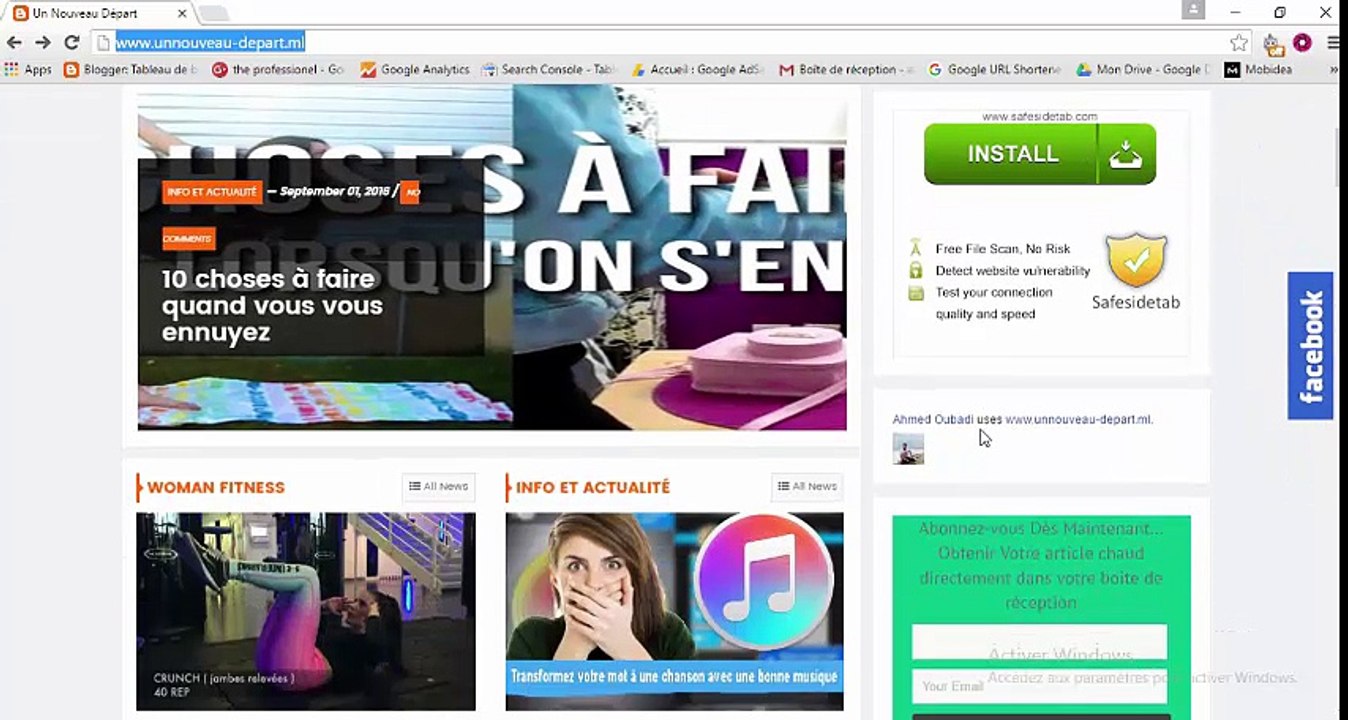Click the address bar URL field
The height and width of the screenshot is (720, 1348).
pyautogui.click(x=660, y=42)
